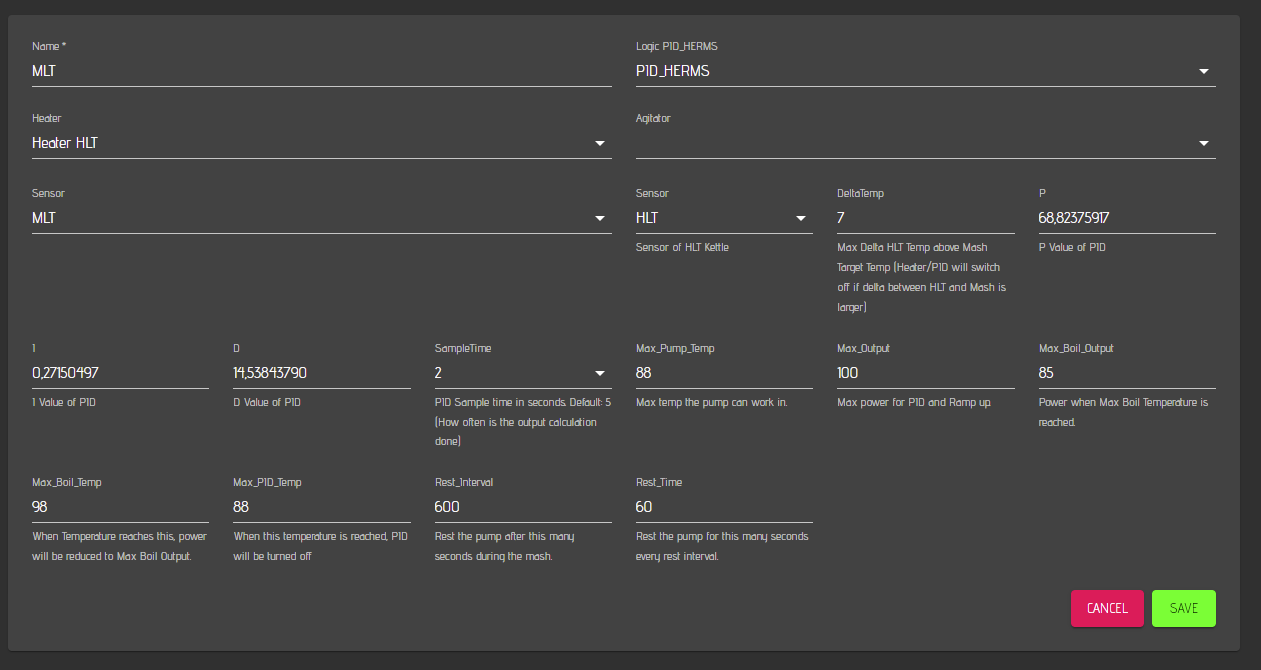Click the DeltaTemp field showing 7
Image resolution: width=1261 pixels, height=670 pixels.
tap(924, 218)
